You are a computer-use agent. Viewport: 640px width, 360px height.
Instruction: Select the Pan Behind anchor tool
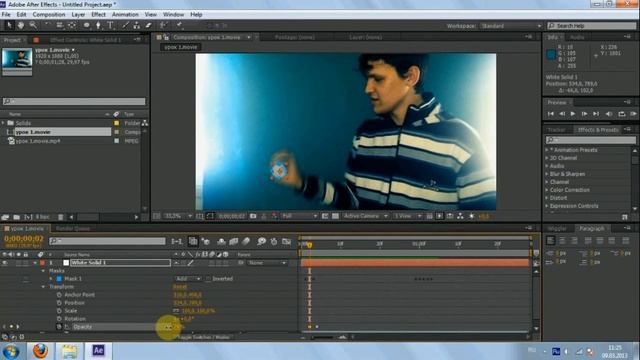(x=72, y=25)
